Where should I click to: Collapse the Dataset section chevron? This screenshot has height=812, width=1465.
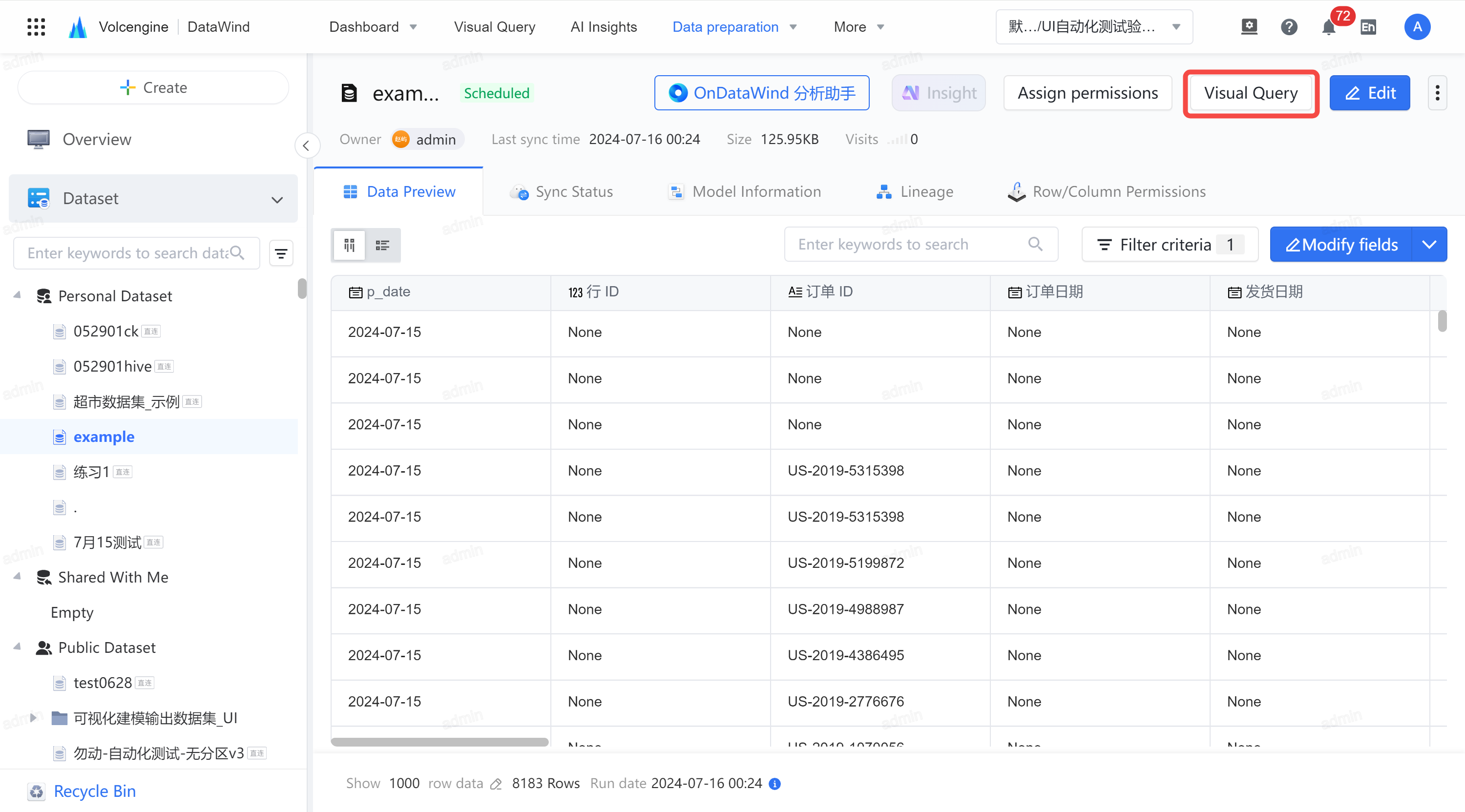click(277, 200)
